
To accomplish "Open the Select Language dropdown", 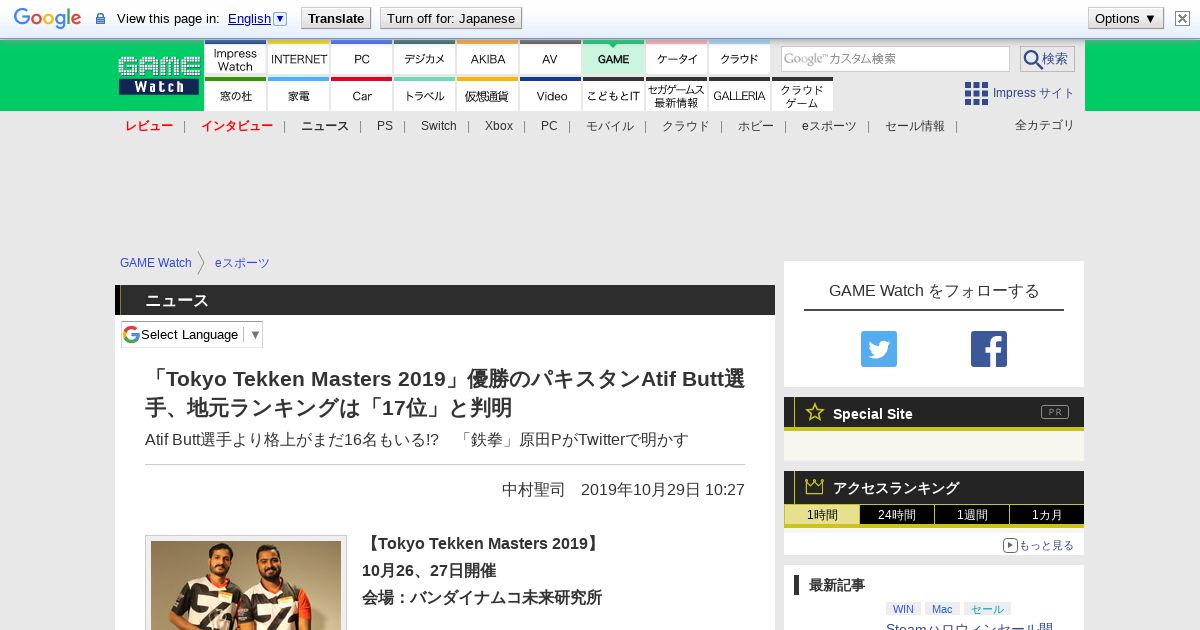I will tap(192, 334).
